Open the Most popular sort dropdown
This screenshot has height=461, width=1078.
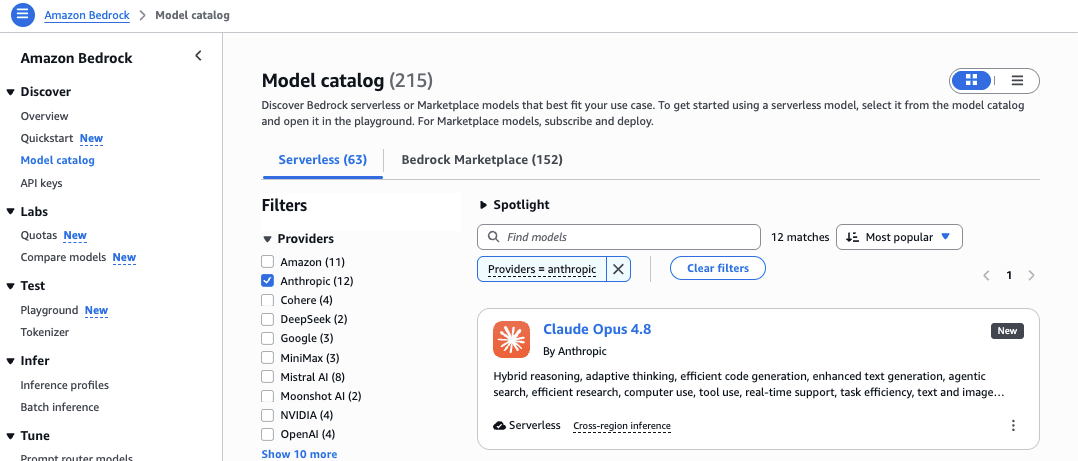click(899, 237)
